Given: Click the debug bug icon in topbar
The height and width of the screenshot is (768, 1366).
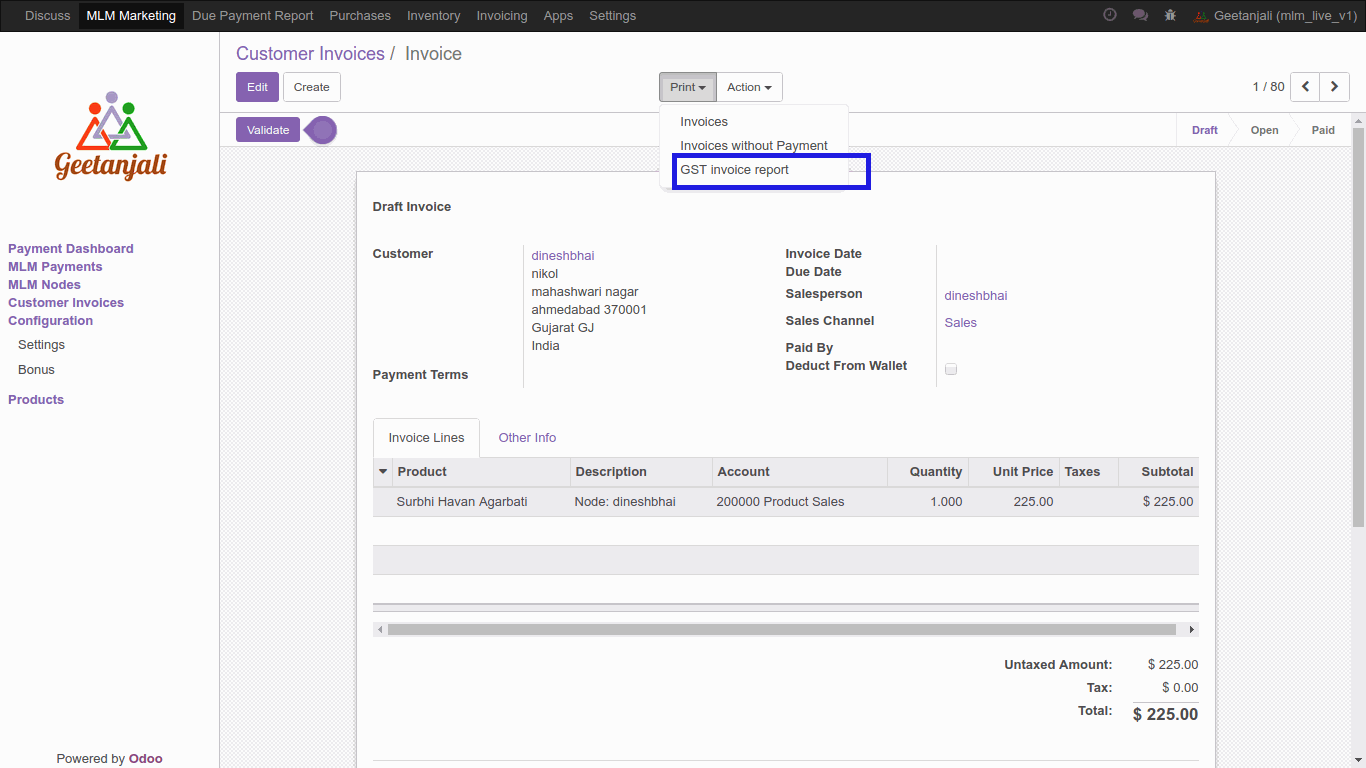Looking at the screenshot, I should coord(1170,15).
